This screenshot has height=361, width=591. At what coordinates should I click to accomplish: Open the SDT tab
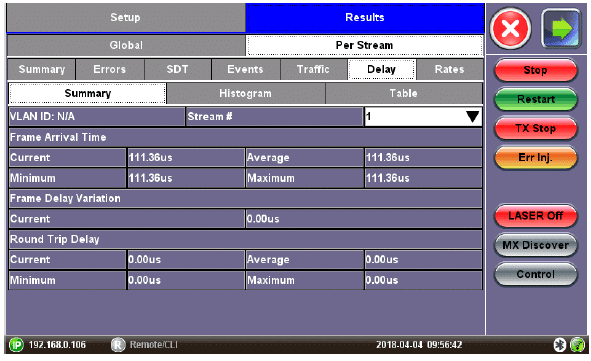[x=178, y=69]
